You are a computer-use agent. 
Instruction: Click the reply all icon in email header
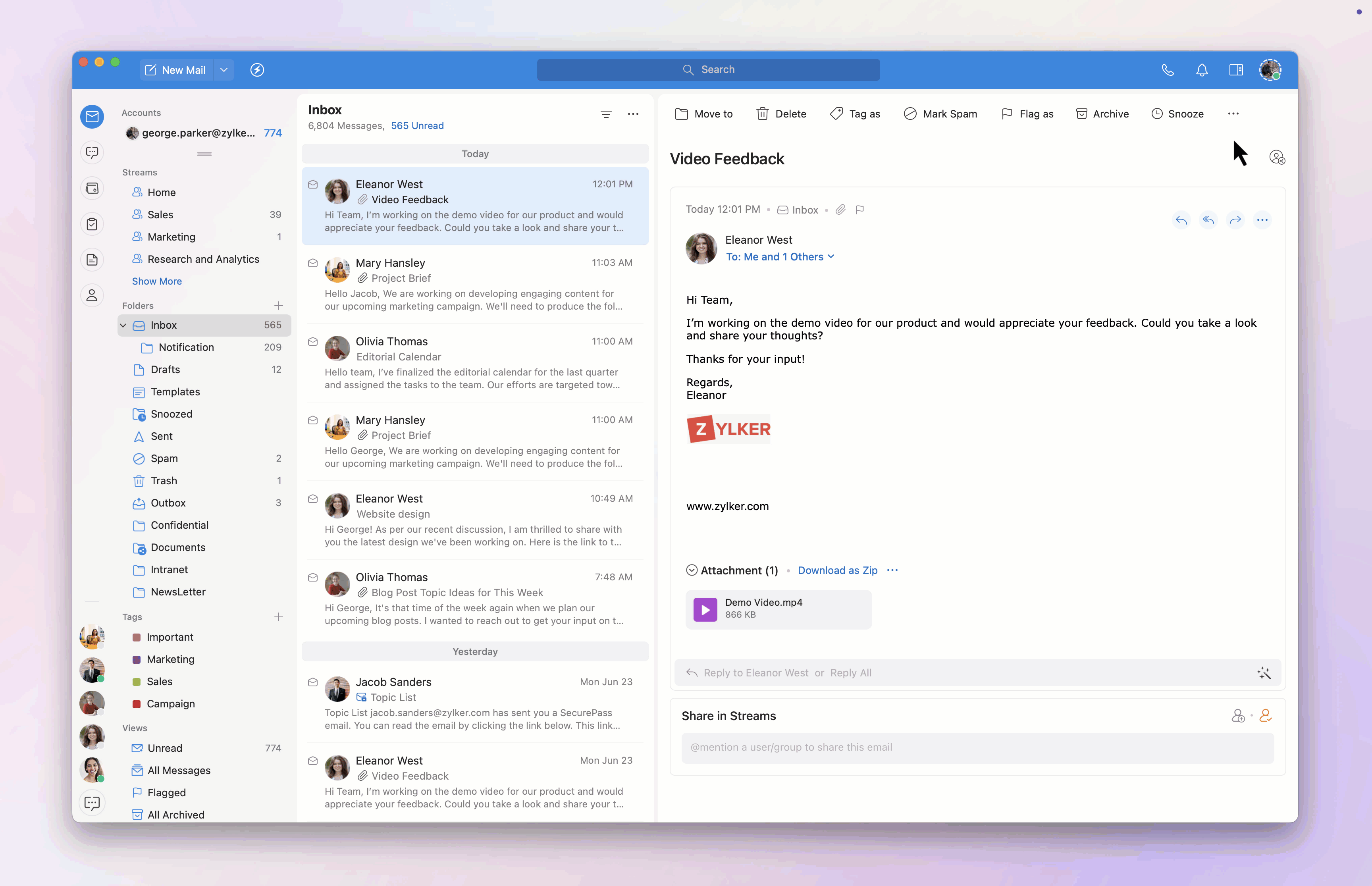coord(1208,220)
